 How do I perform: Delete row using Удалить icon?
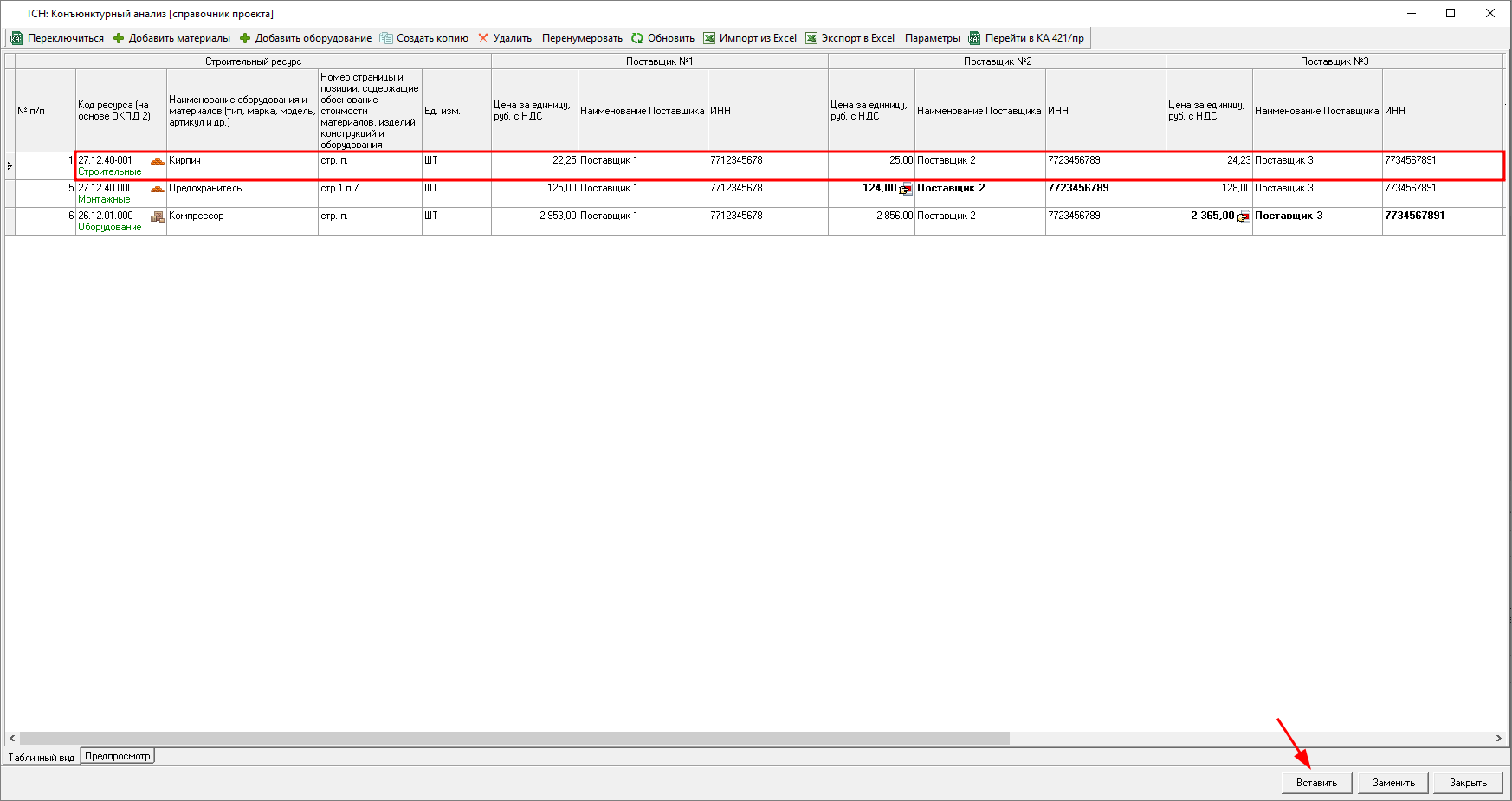(483, 38)
